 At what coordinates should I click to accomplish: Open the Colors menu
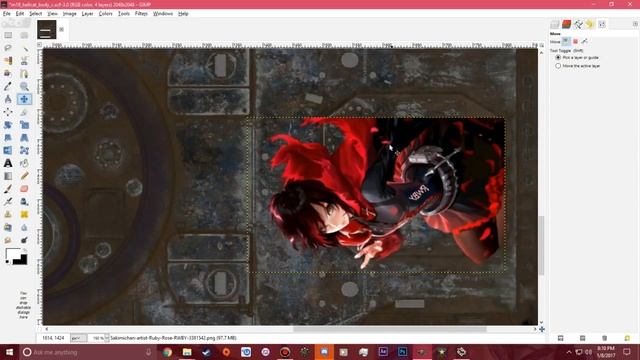pyautogui.click(x=105, y=13)
